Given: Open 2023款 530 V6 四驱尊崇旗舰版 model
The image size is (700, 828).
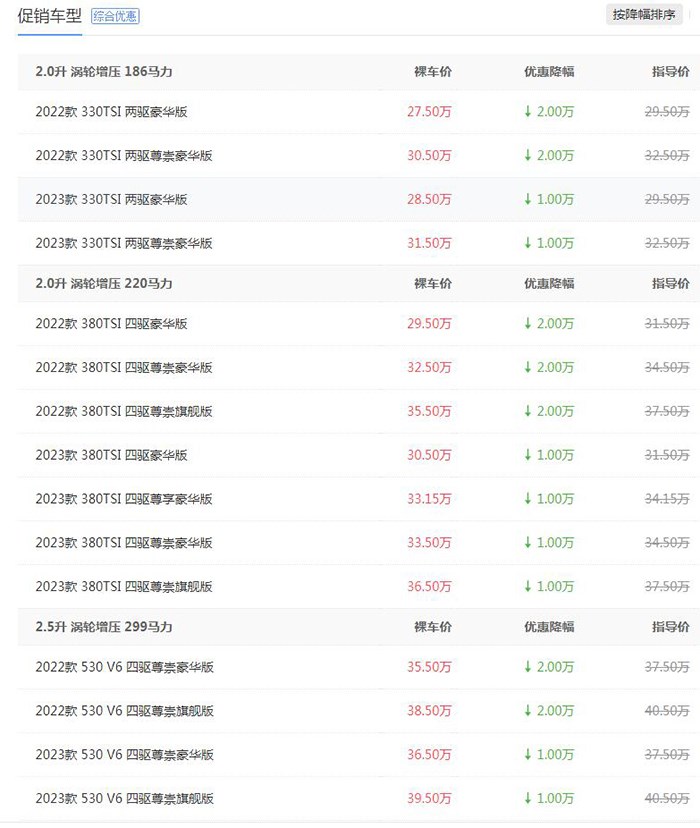Looking at the screenshot, I should (x=125, y=798).
